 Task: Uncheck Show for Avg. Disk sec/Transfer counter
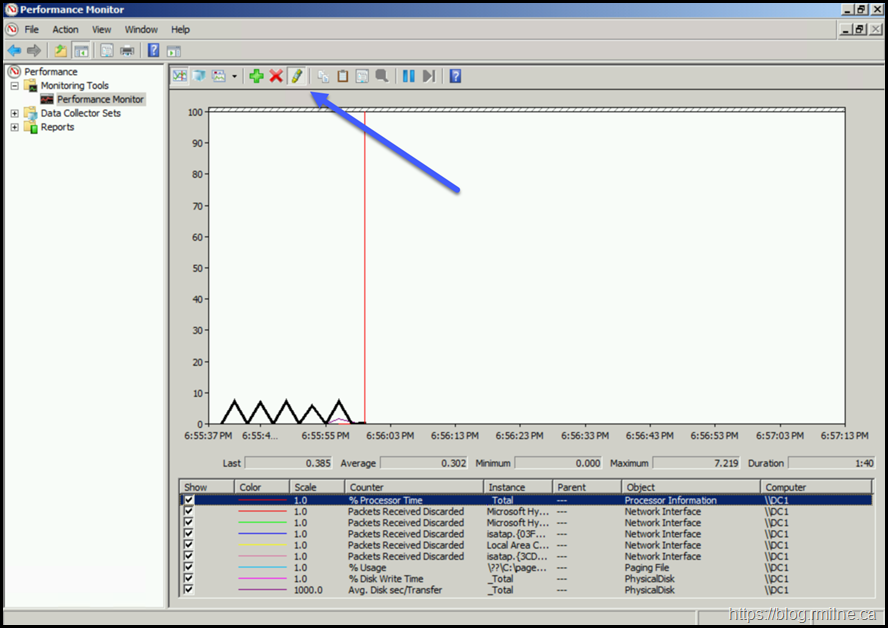[189, 590]
